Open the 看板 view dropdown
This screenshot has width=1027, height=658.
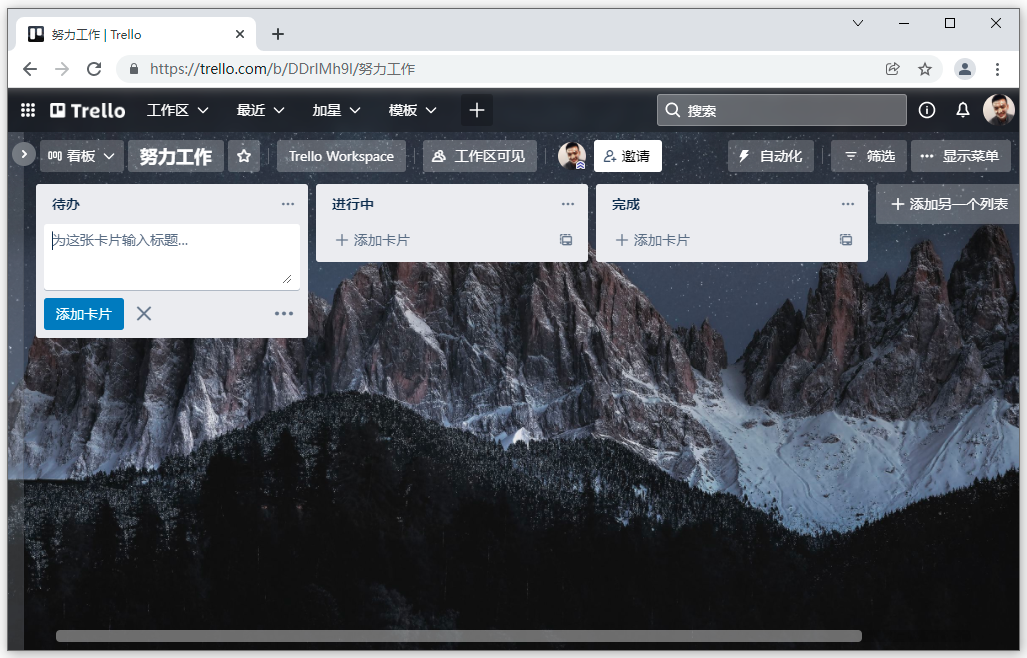(x=82, y=156)
